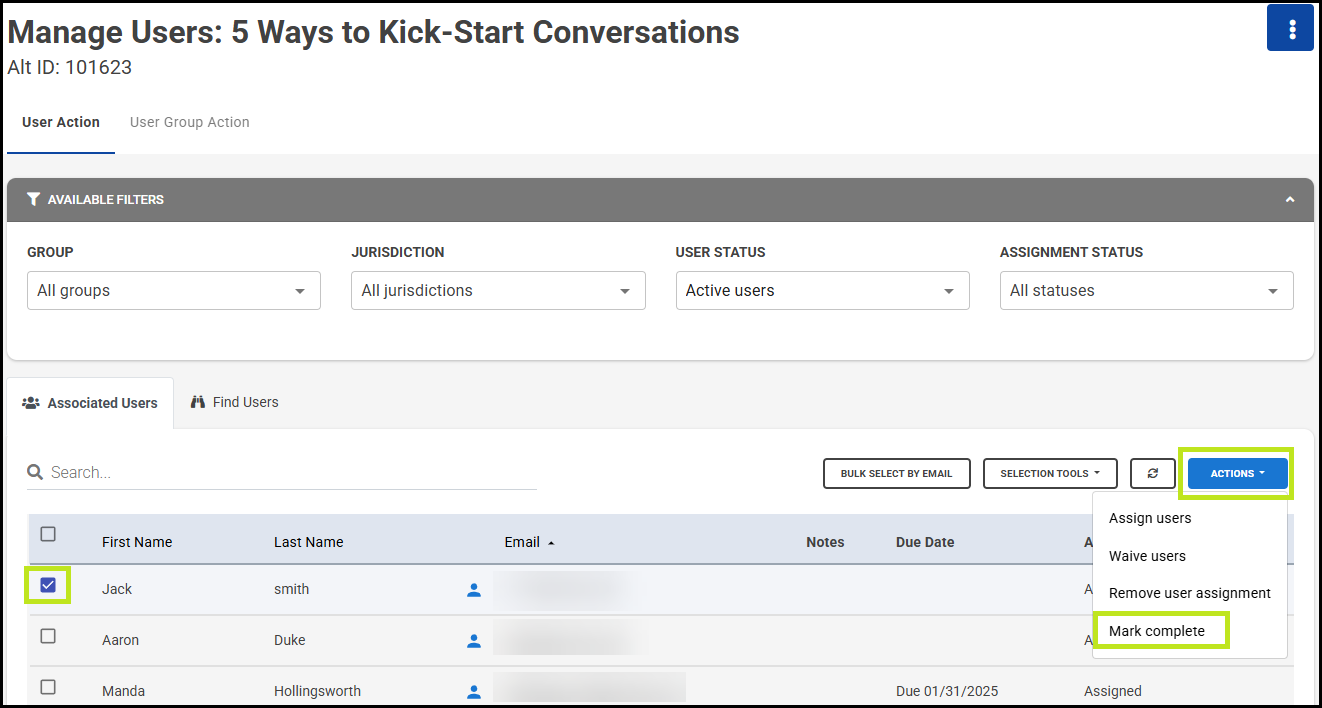Open the Group dropdown showing All groups
Screen dimensions: 1322x708
[173, 291]
